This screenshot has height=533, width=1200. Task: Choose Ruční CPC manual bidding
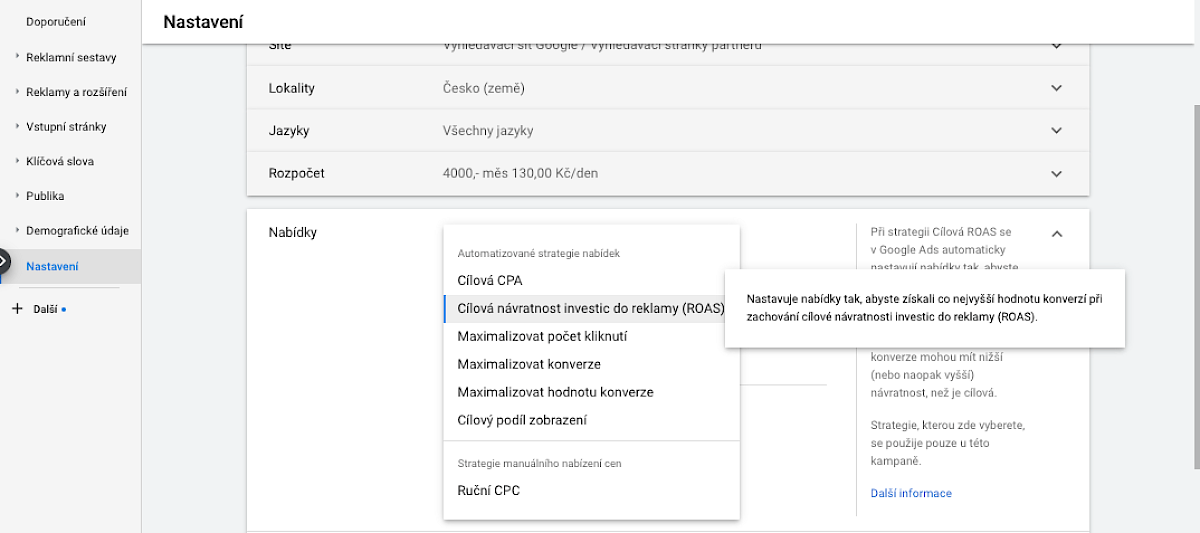489,490
